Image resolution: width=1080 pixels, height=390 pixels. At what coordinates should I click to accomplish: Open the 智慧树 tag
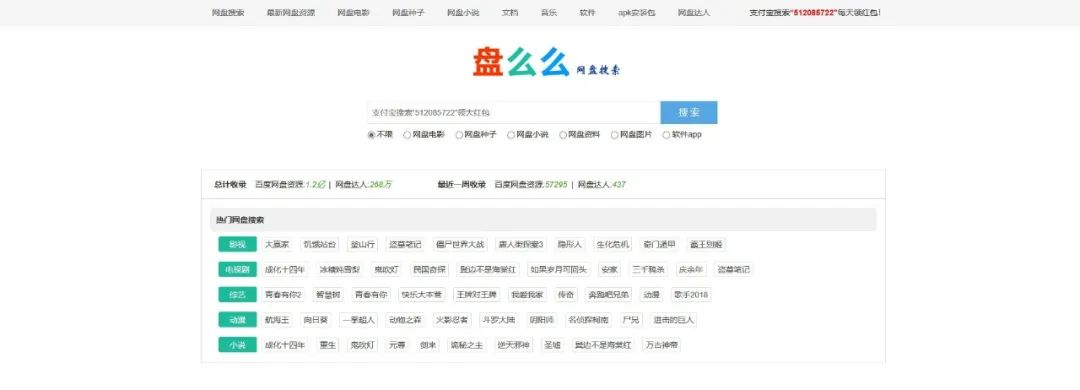(x=328, y=295)
